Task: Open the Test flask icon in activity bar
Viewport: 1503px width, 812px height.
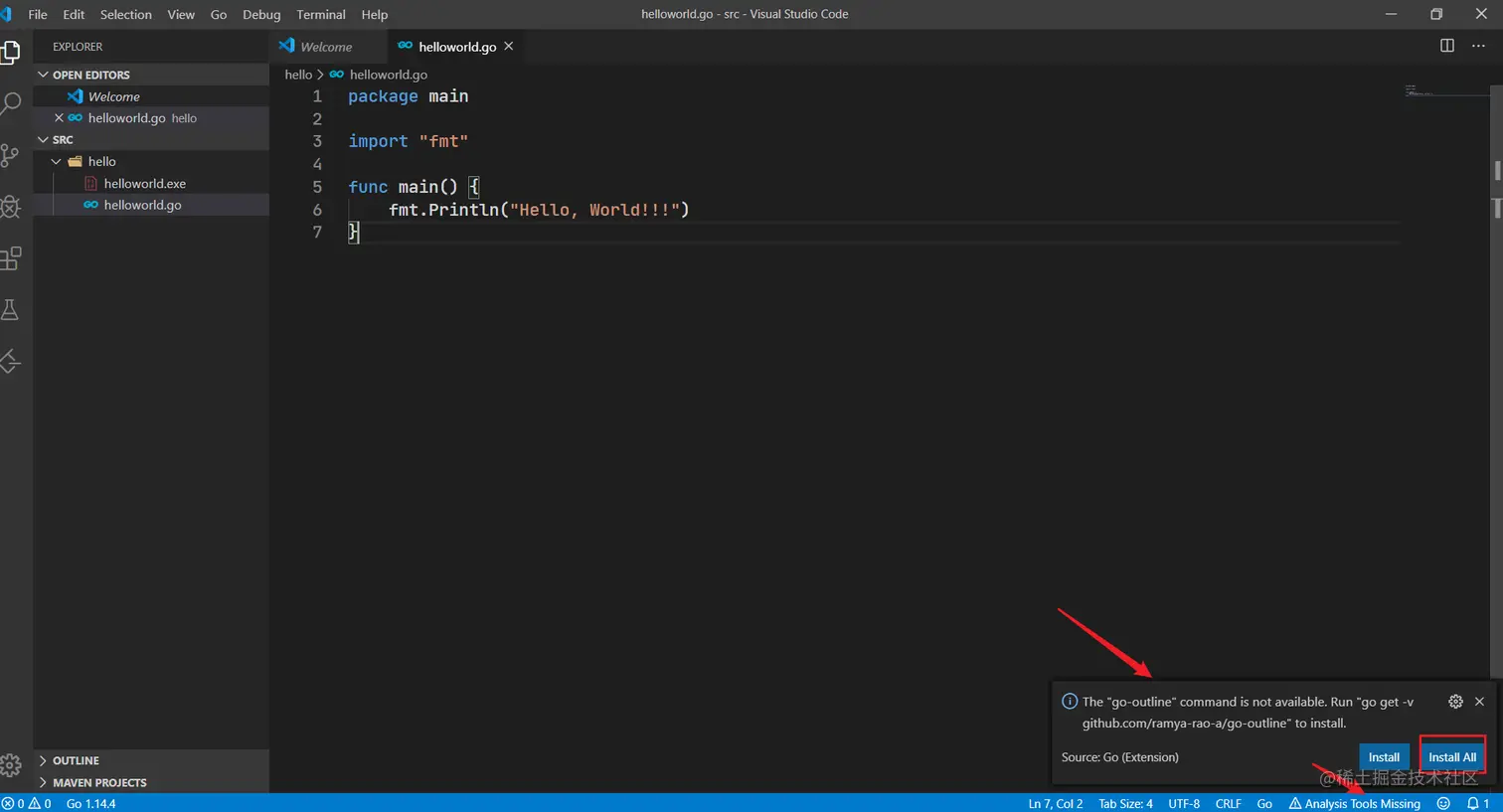Action: click(x=10, y=310)
